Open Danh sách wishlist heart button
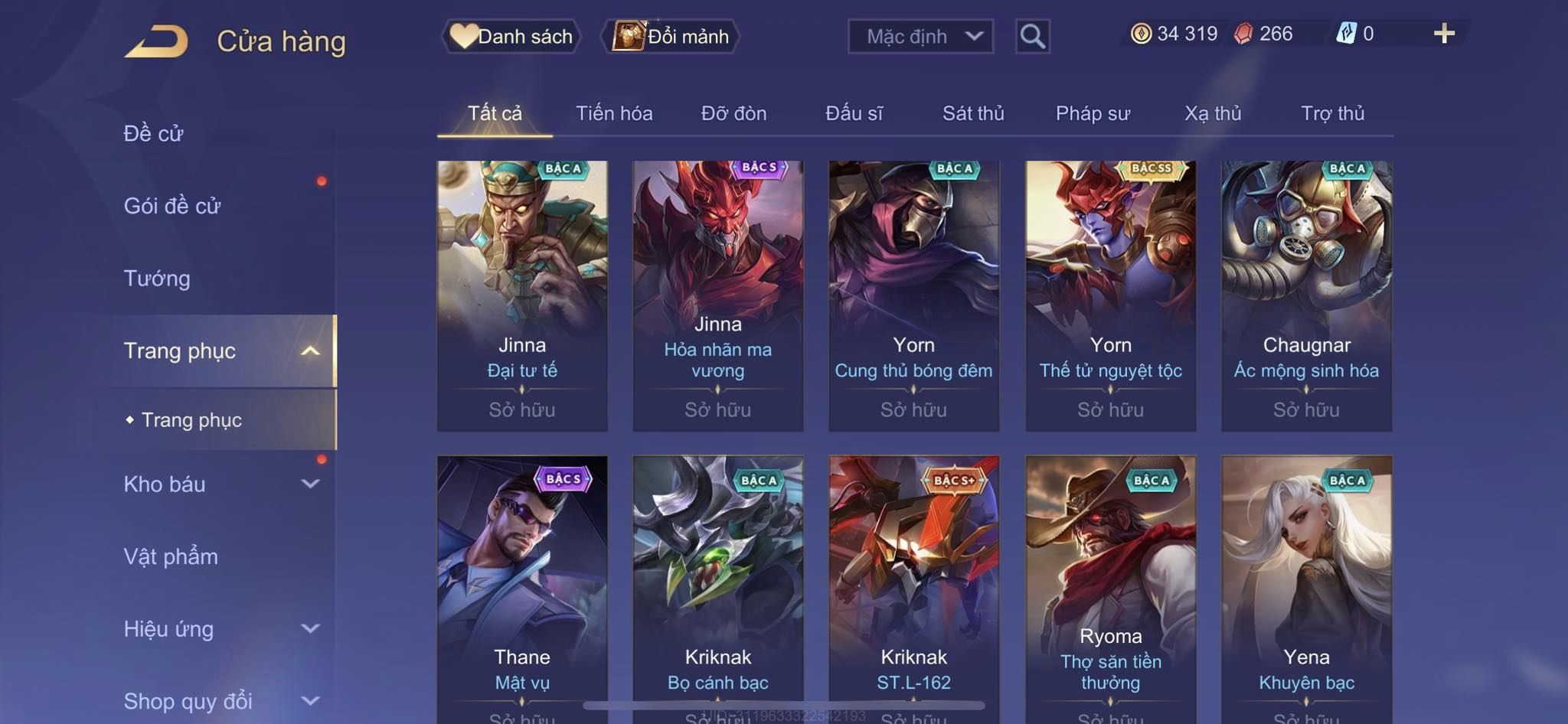 click(511, 36)
